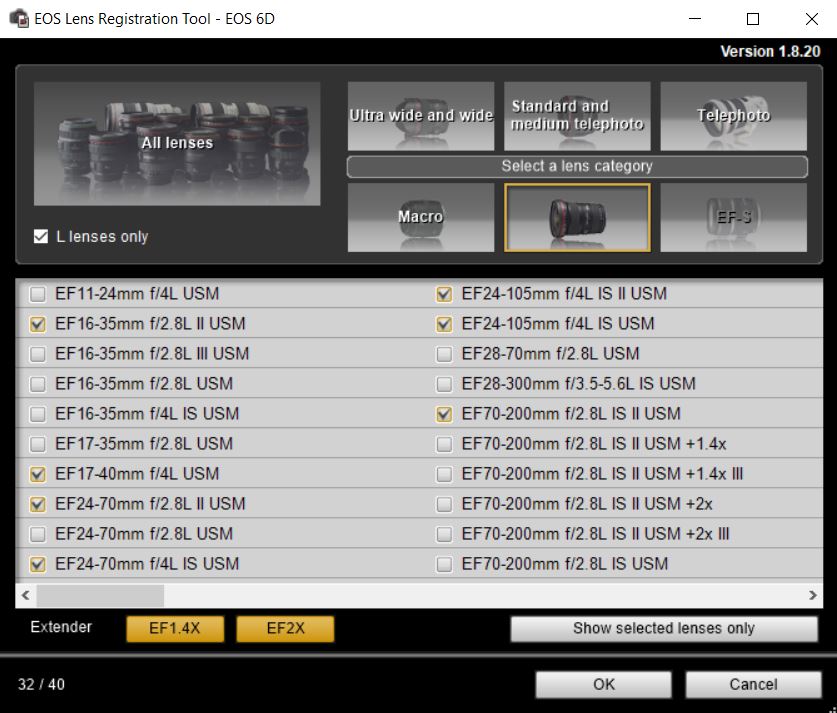Uncheck EF24-70mm f/2.8L II USM lens
Viewport: 837px width, 713px height.
[x=37, y=504]
